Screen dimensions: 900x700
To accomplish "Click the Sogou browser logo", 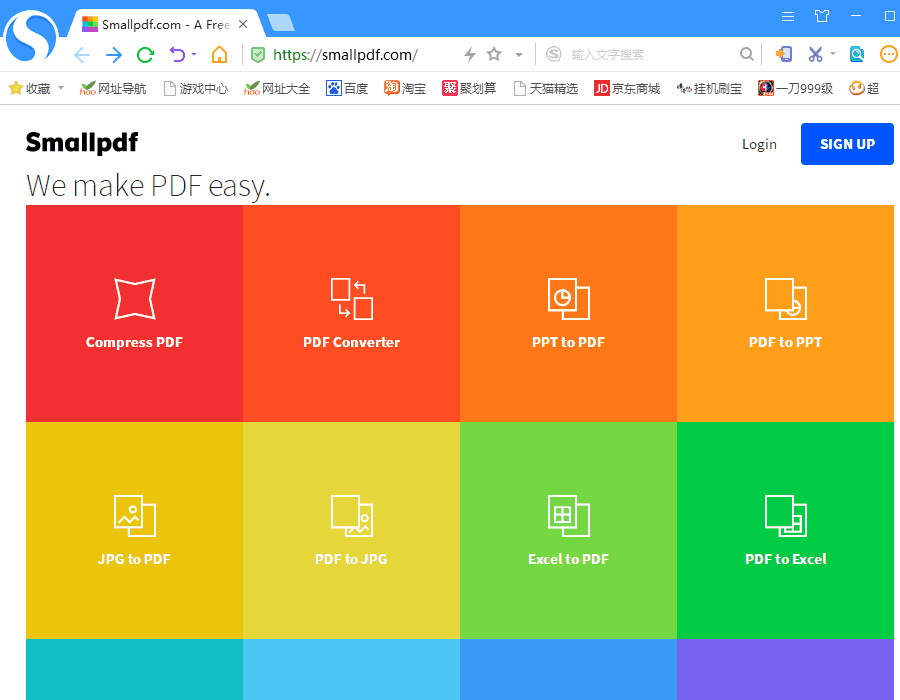I will click(32, 36).
